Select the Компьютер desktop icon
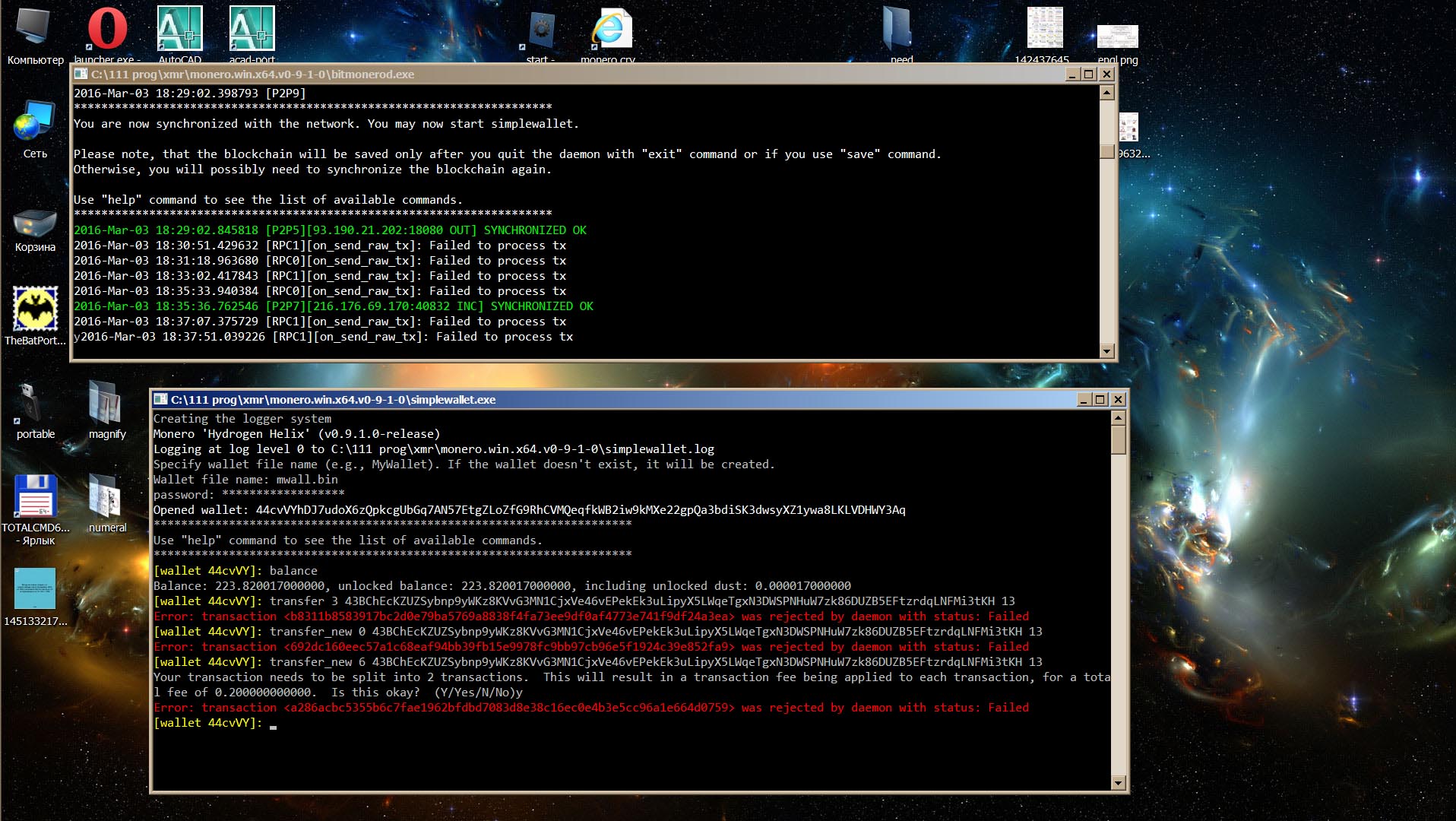This screenshot has height=821, width=1456. tap(34, 36)
